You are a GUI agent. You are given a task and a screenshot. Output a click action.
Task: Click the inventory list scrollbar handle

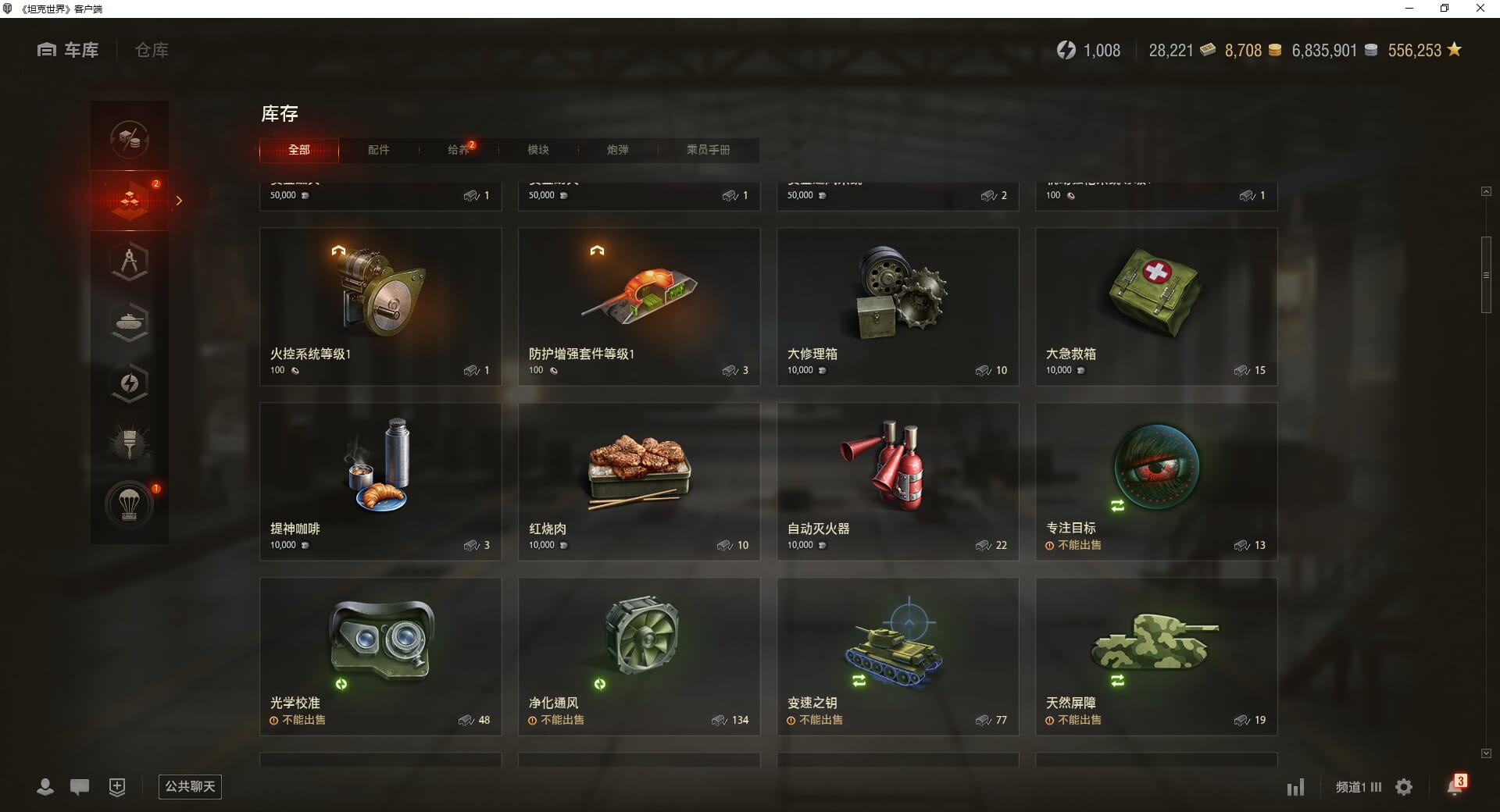1486,275
